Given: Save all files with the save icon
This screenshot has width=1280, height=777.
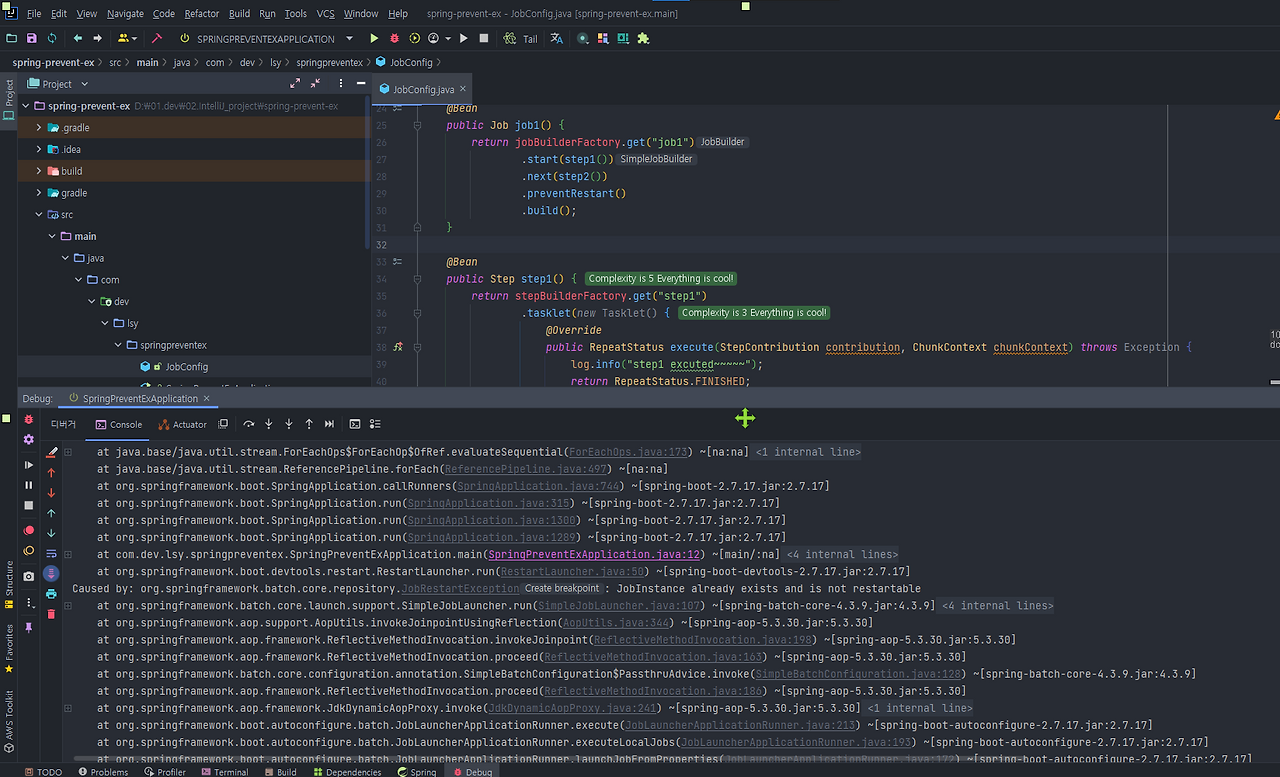Looking at the screenshot, I should pyautogui.click(x=32, y=38).
